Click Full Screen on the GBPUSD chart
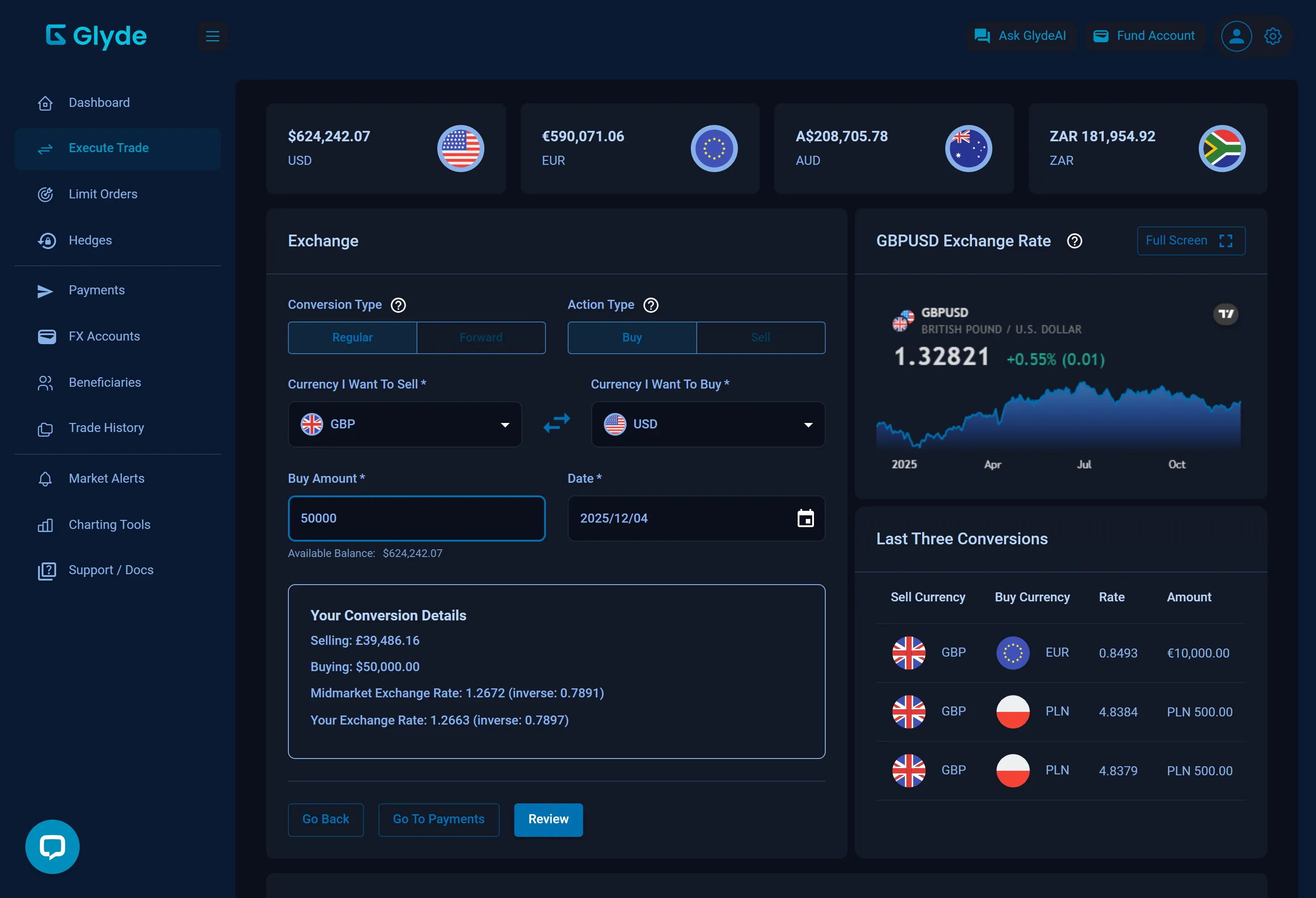Image resolution: width=1316 pixels, height=898 pixels. 1190,240
